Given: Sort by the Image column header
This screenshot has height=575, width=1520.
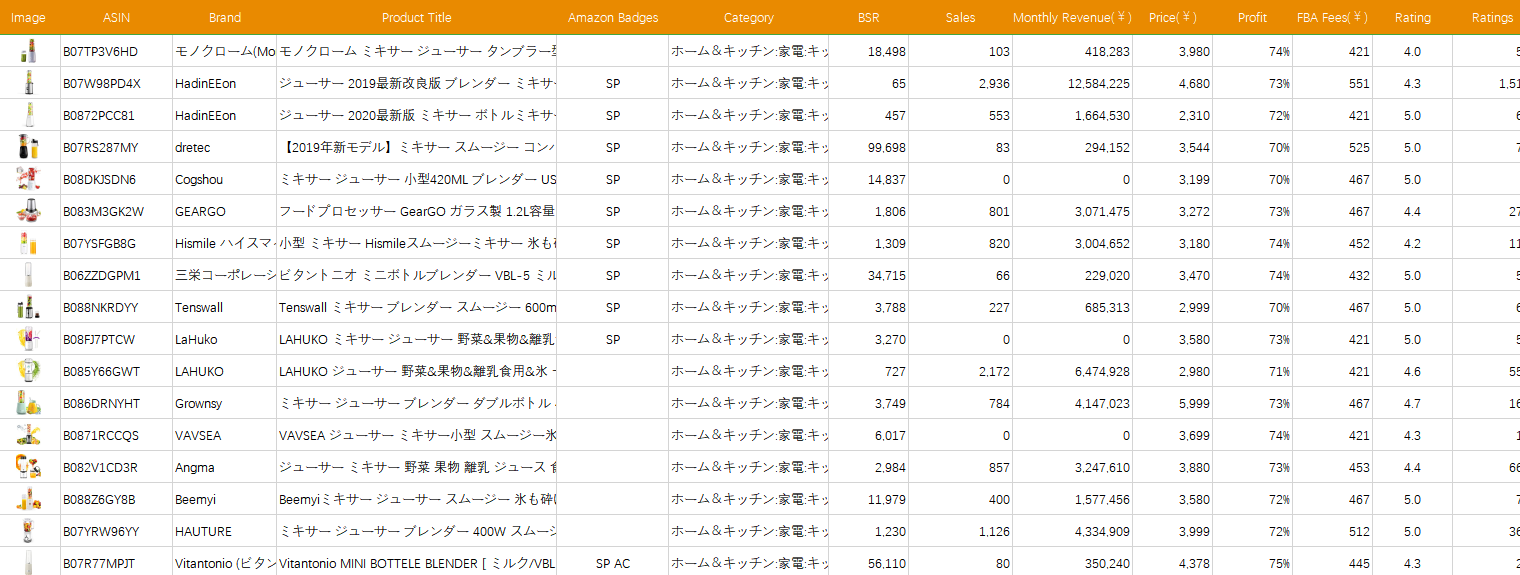Looking at the screenshot, I should coord(28,18).
